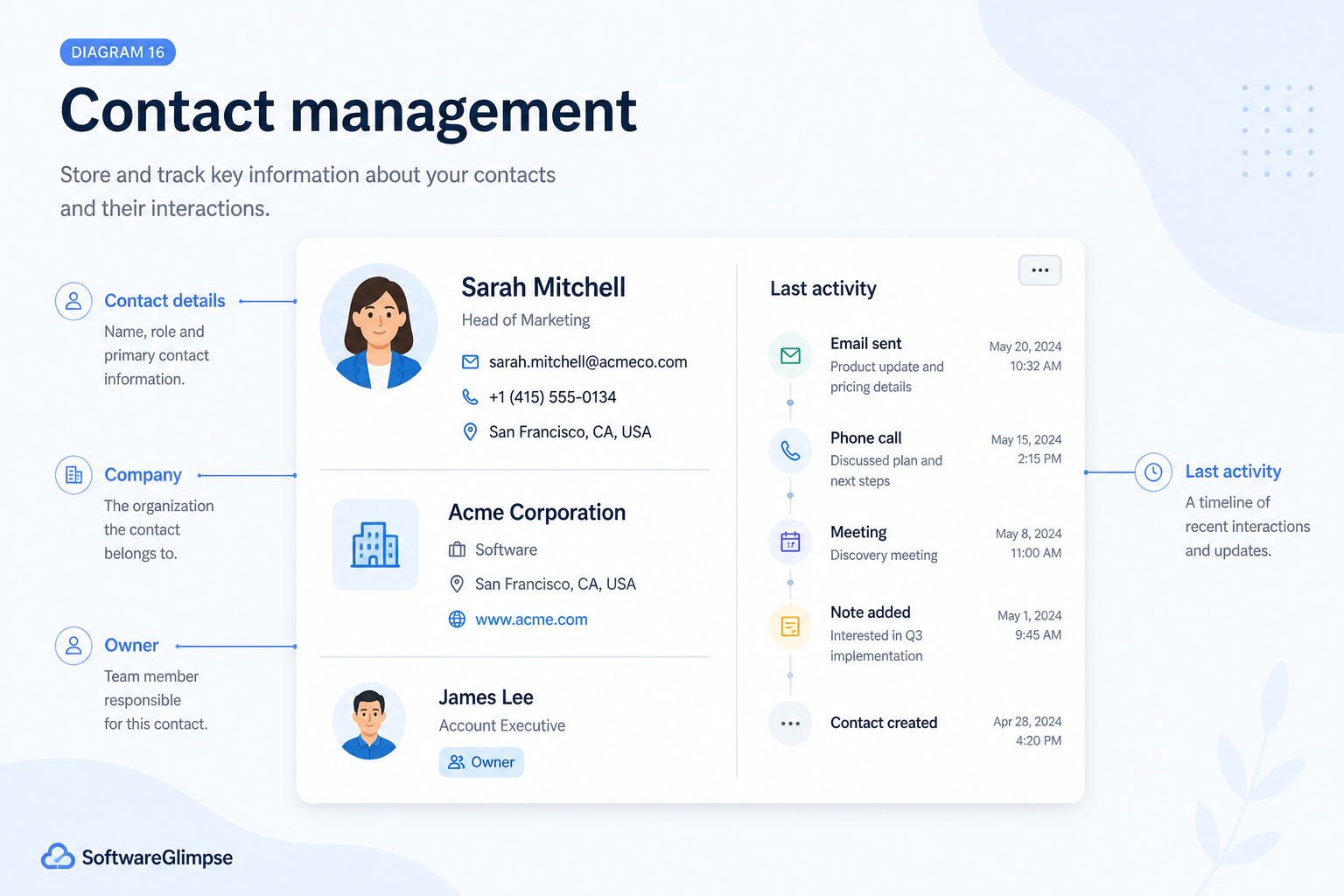The height and width of the screenshot is (896, 1344).
Task: Click the Last activity panel heading
Action: pyautogui.click(x=822, y=289)
